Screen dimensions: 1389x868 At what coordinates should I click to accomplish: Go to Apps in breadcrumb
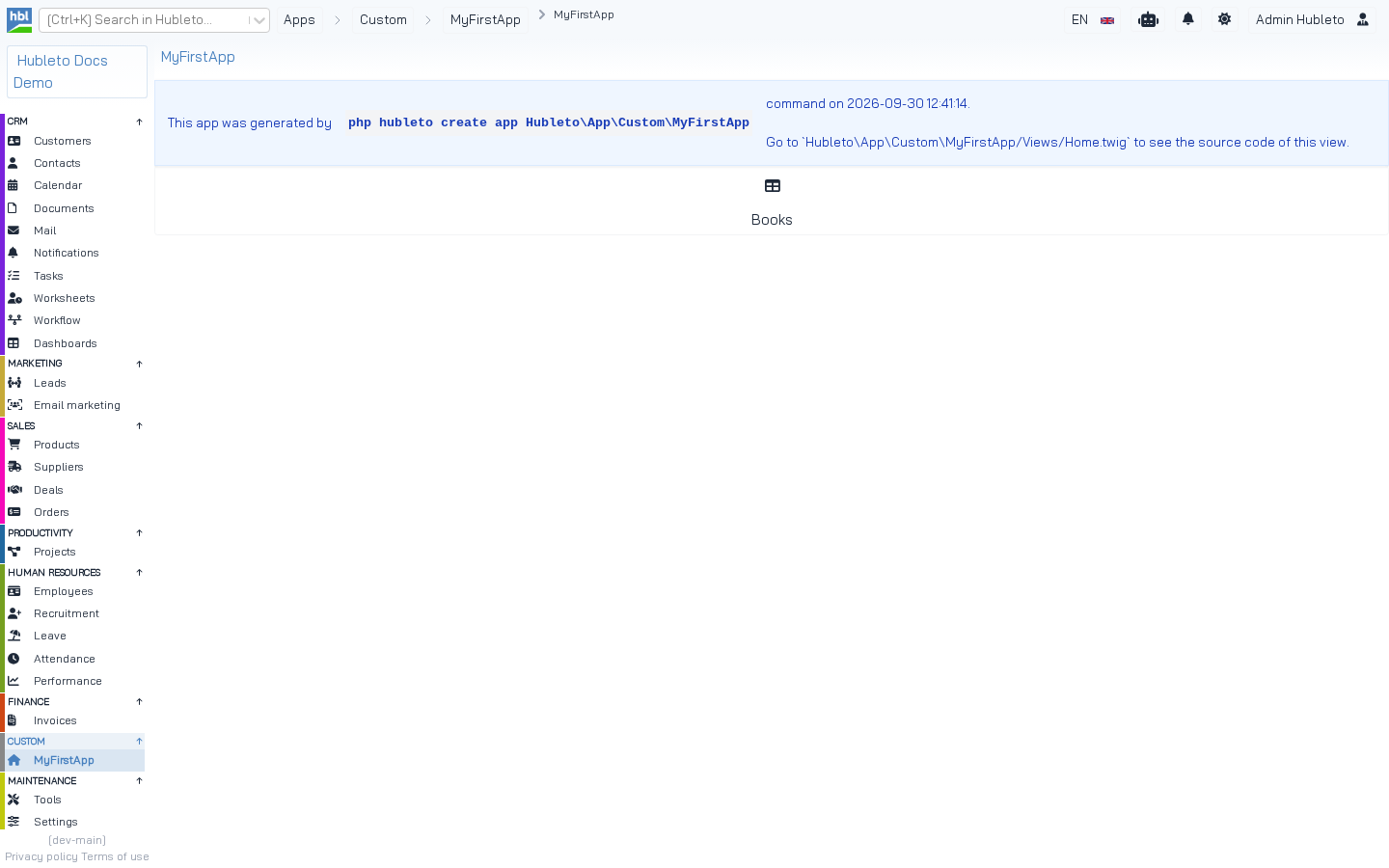[299, 19]
